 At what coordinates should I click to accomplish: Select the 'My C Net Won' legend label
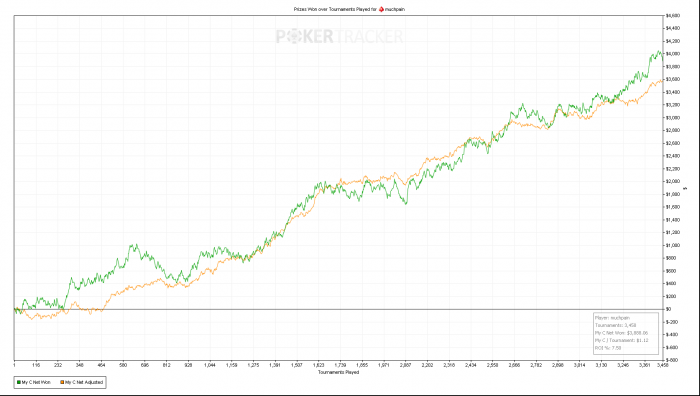coord(36,382)
